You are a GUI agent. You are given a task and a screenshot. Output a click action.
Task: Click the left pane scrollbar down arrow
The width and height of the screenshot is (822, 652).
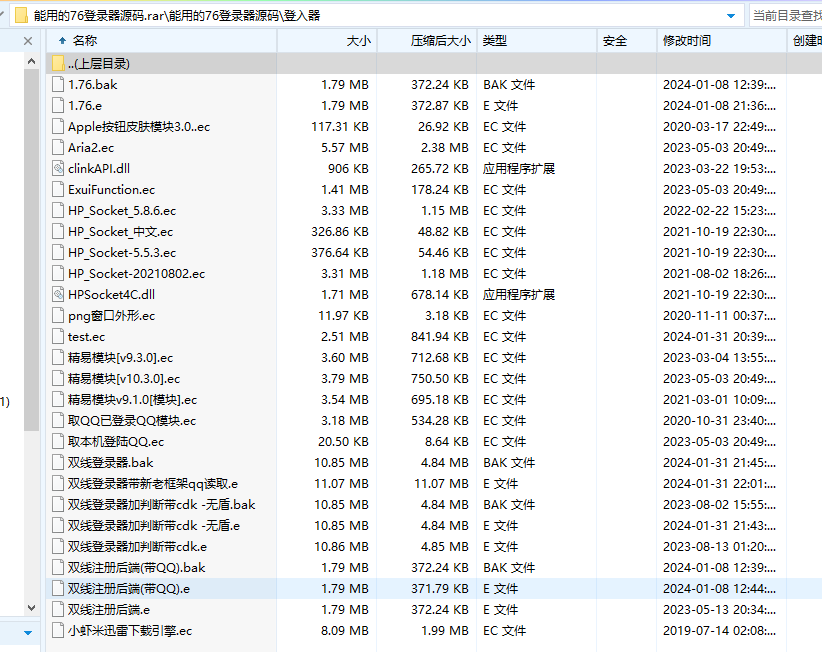29,632
